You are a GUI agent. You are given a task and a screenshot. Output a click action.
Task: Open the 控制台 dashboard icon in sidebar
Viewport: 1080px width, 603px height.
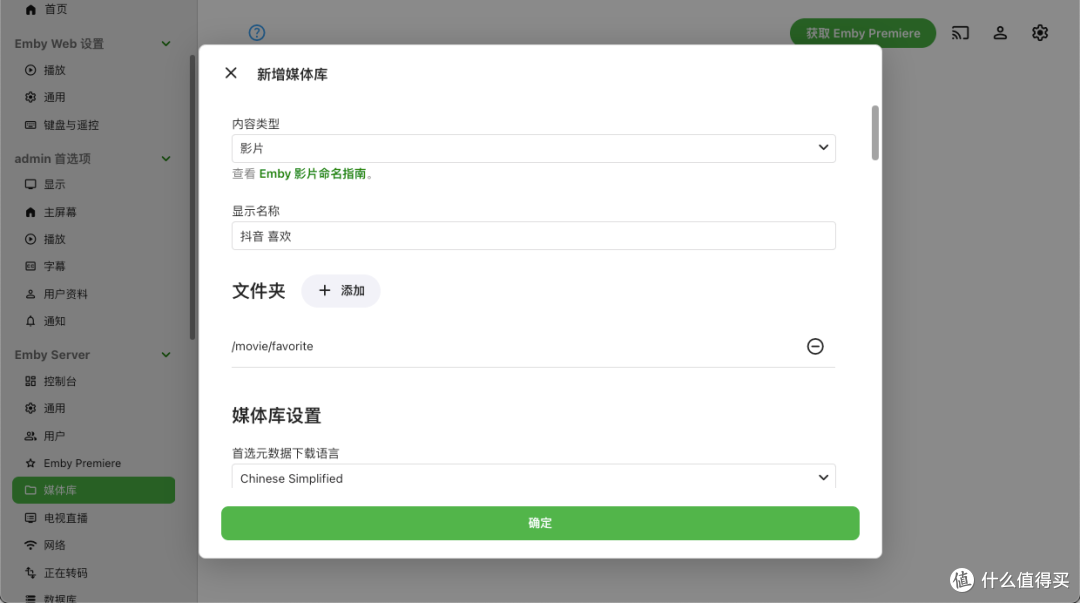[x=28, y=381]
